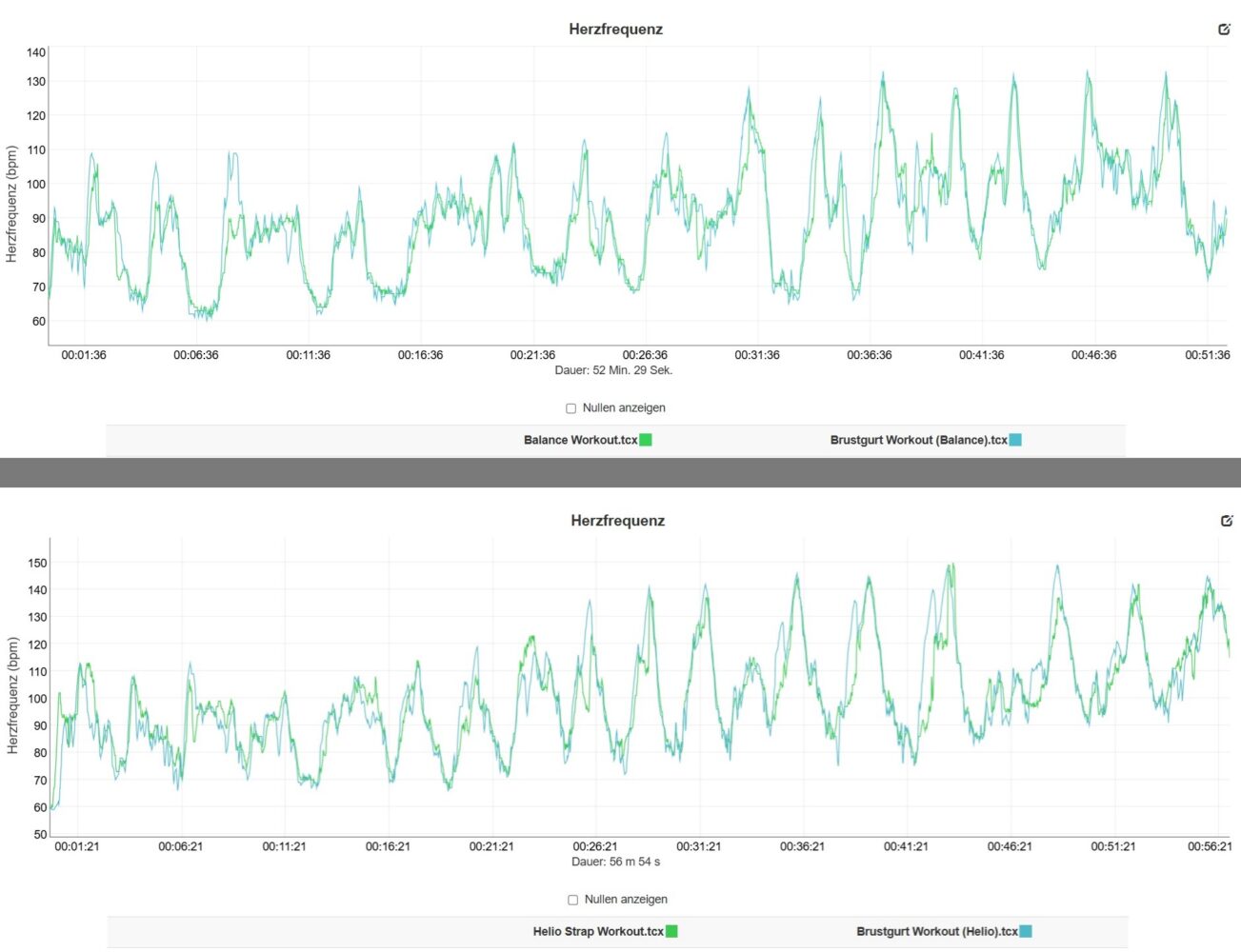Tick 'Nullen anzeigen' checkbox under the bottom chart
Viewport: 1241px width, 952px height.
click(573, 900)
